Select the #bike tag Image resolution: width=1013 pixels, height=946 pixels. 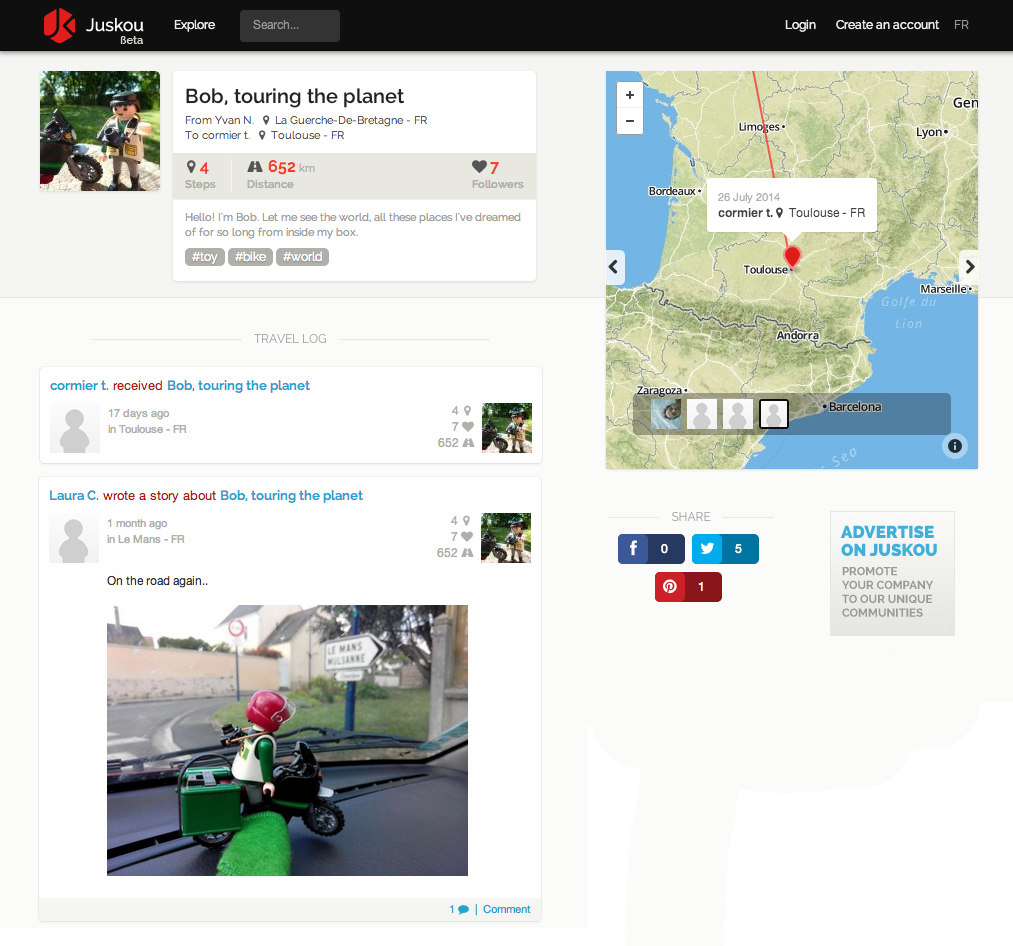coord(250,257)
